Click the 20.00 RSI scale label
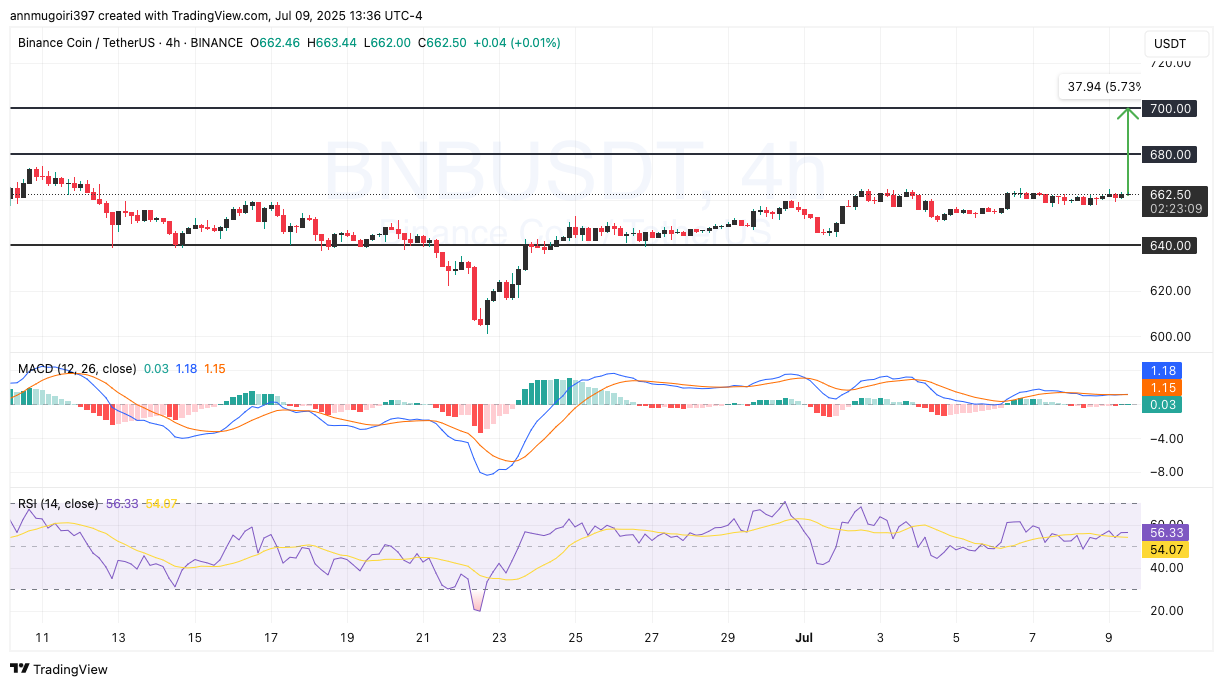This screenshot has width=1223, height=686. tap(1167, 611)
